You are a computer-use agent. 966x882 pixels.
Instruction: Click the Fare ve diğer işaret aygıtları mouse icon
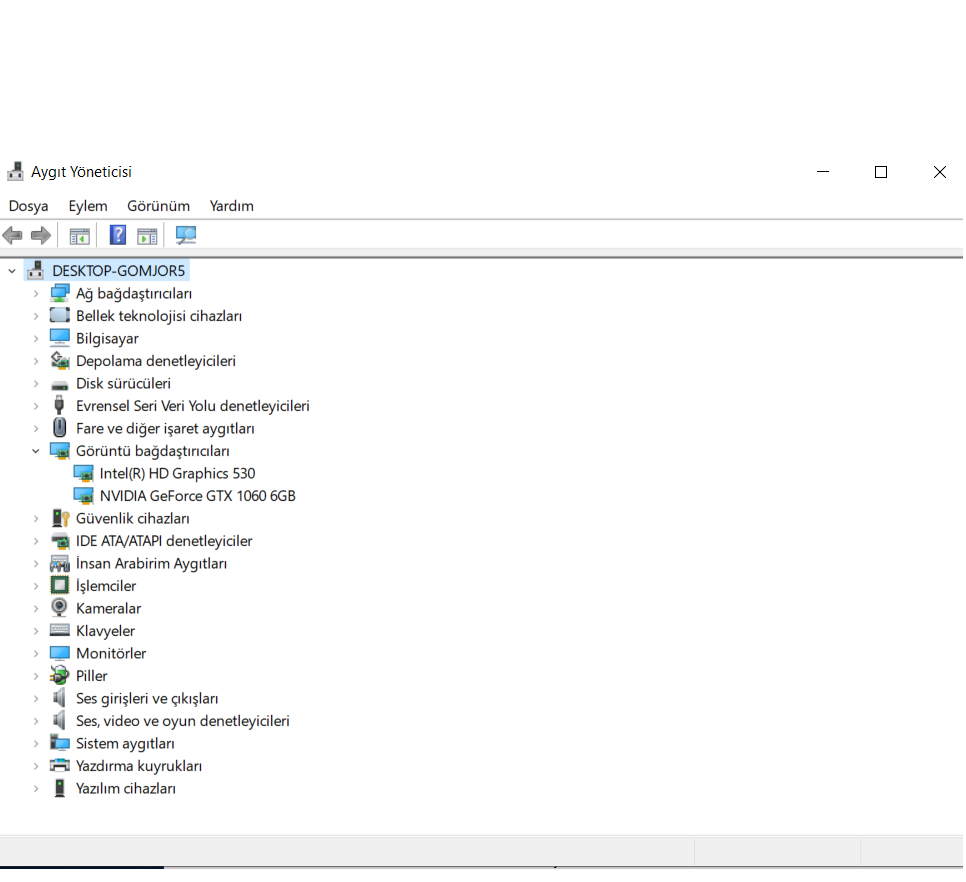(x=60, y=427)
